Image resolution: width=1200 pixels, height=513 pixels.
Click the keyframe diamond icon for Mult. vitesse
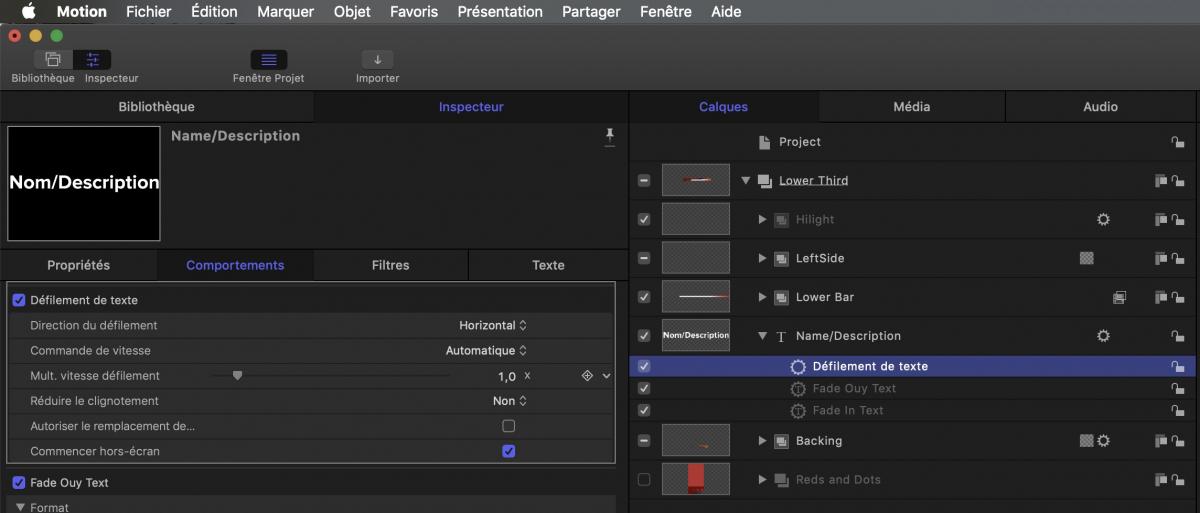pos(588,376)
